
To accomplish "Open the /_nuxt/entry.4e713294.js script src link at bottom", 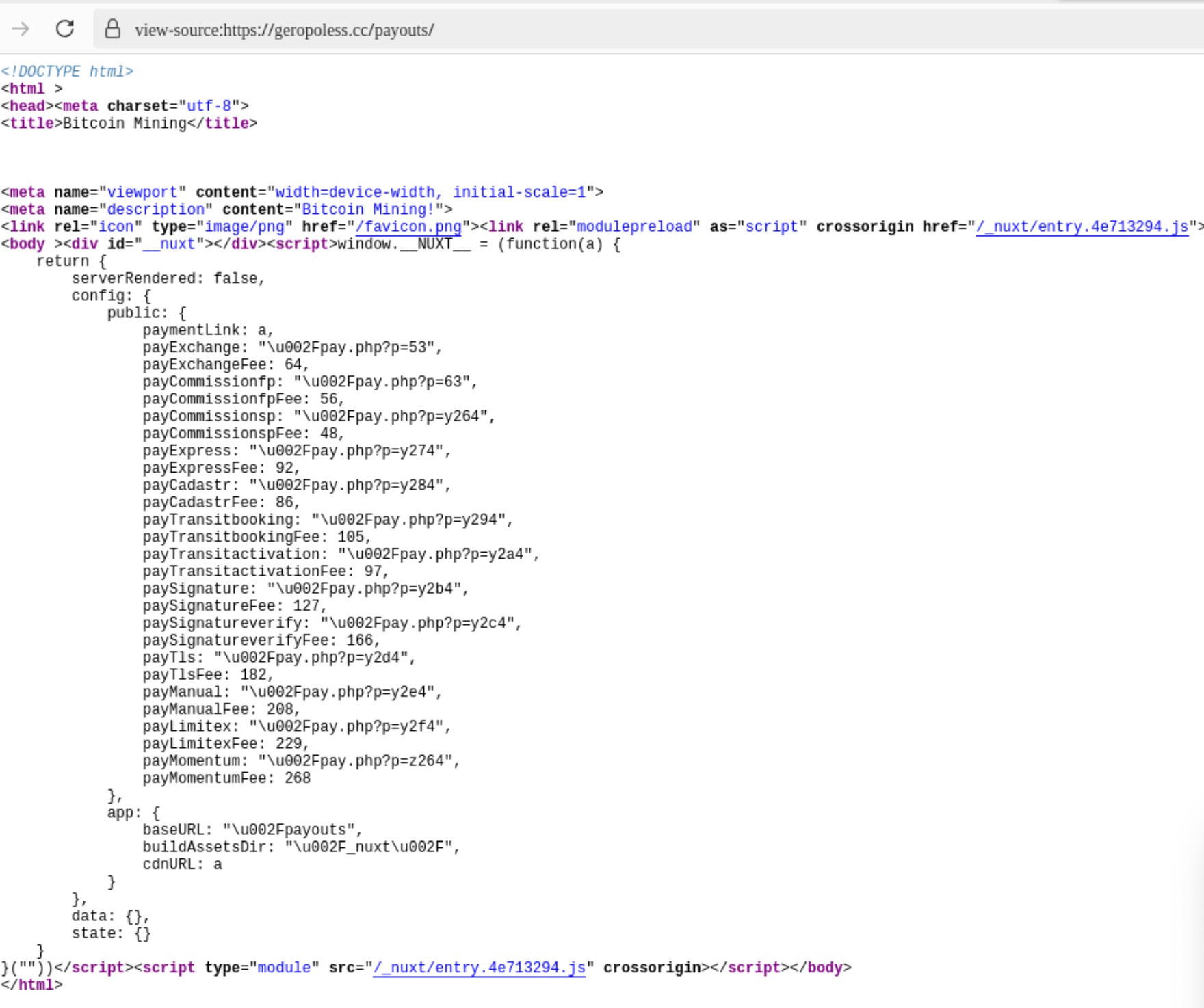I will pyautogui.click(x=479, y=968).
